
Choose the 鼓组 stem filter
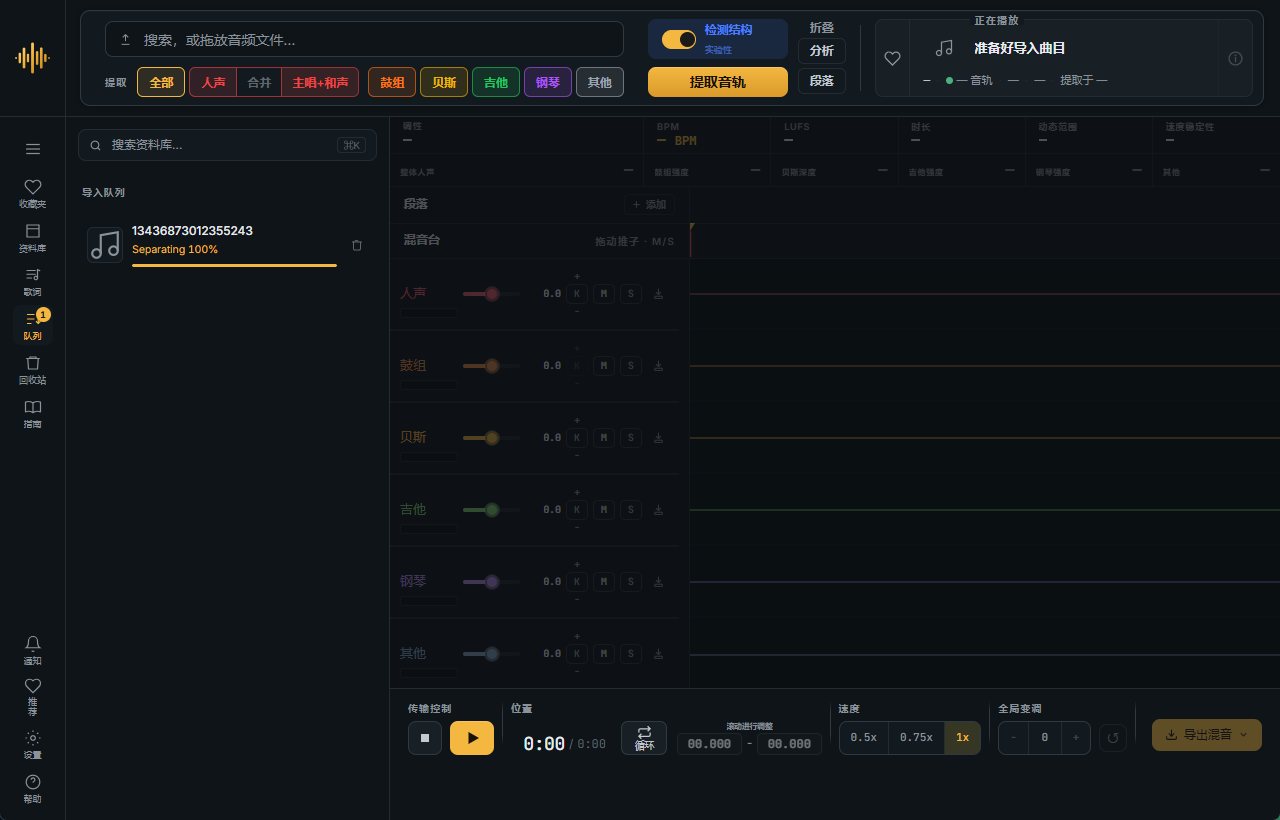(392, 82)
